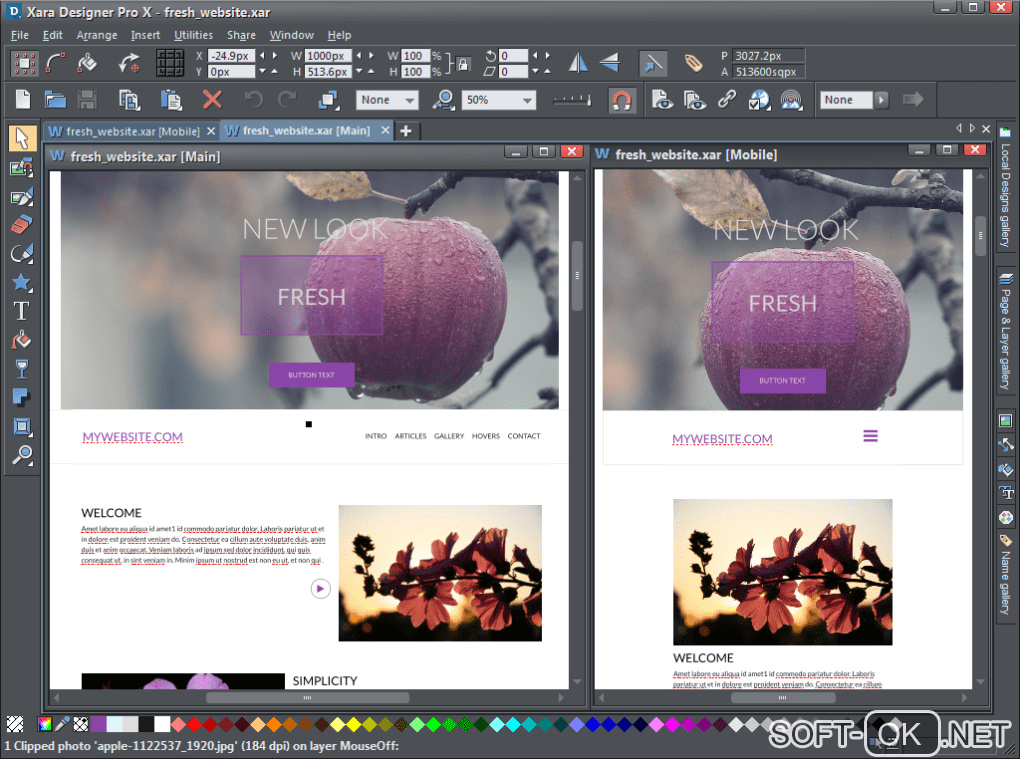Select the Shape Editor pen tool
Screen dimensions: 1020x759
22,254
